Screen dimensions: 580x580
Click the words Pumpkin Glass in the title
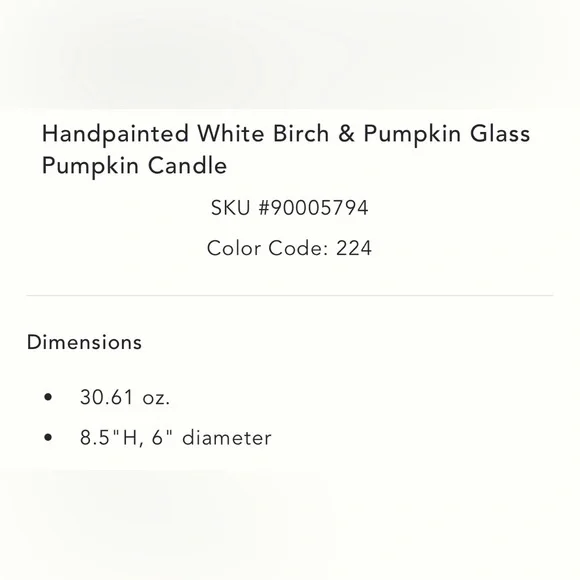click(447, 134)
